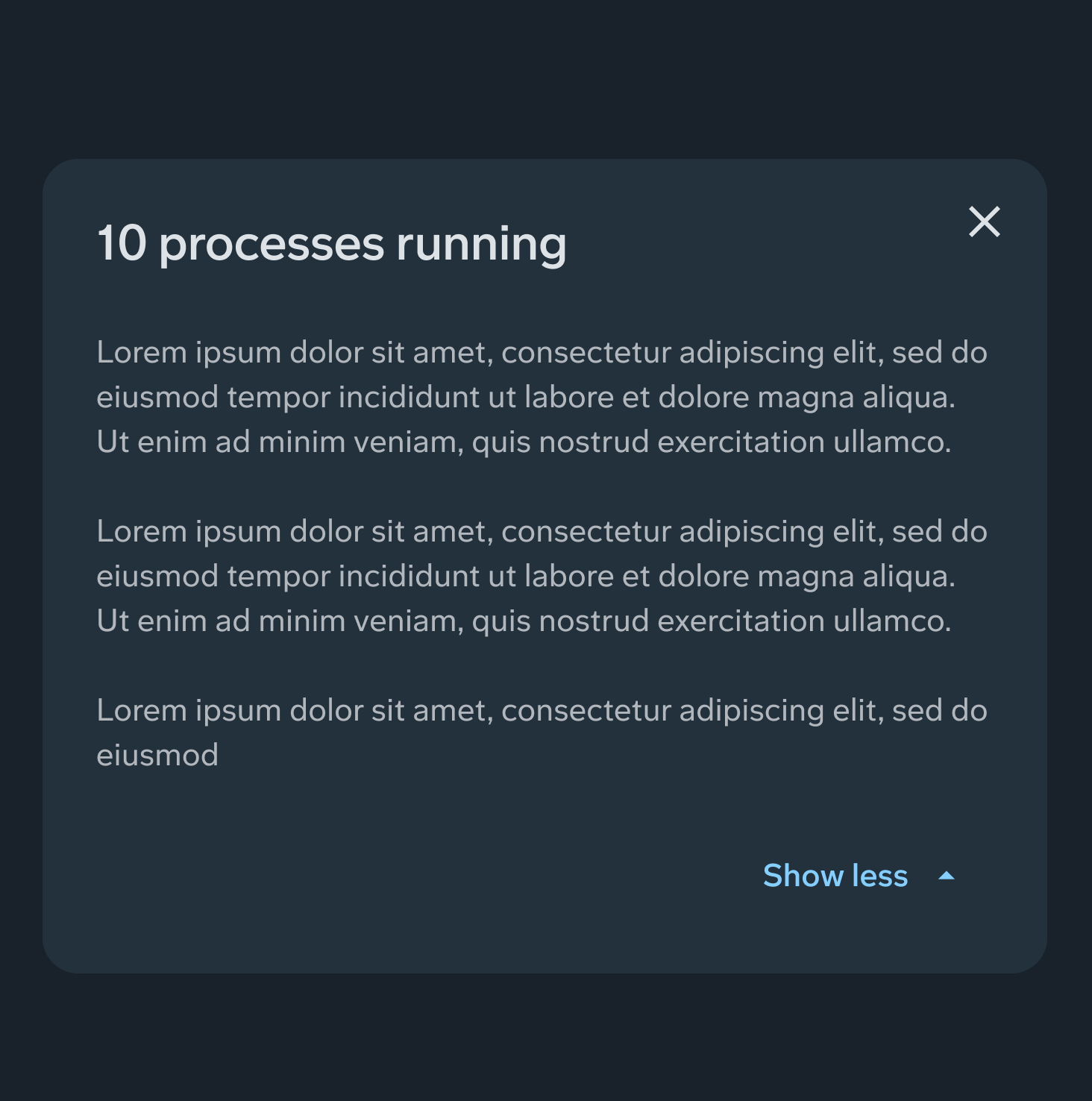Screen dimensions: 1092x1101
Task: Click the Show less control to collapse the dialog
Action: 836,876
